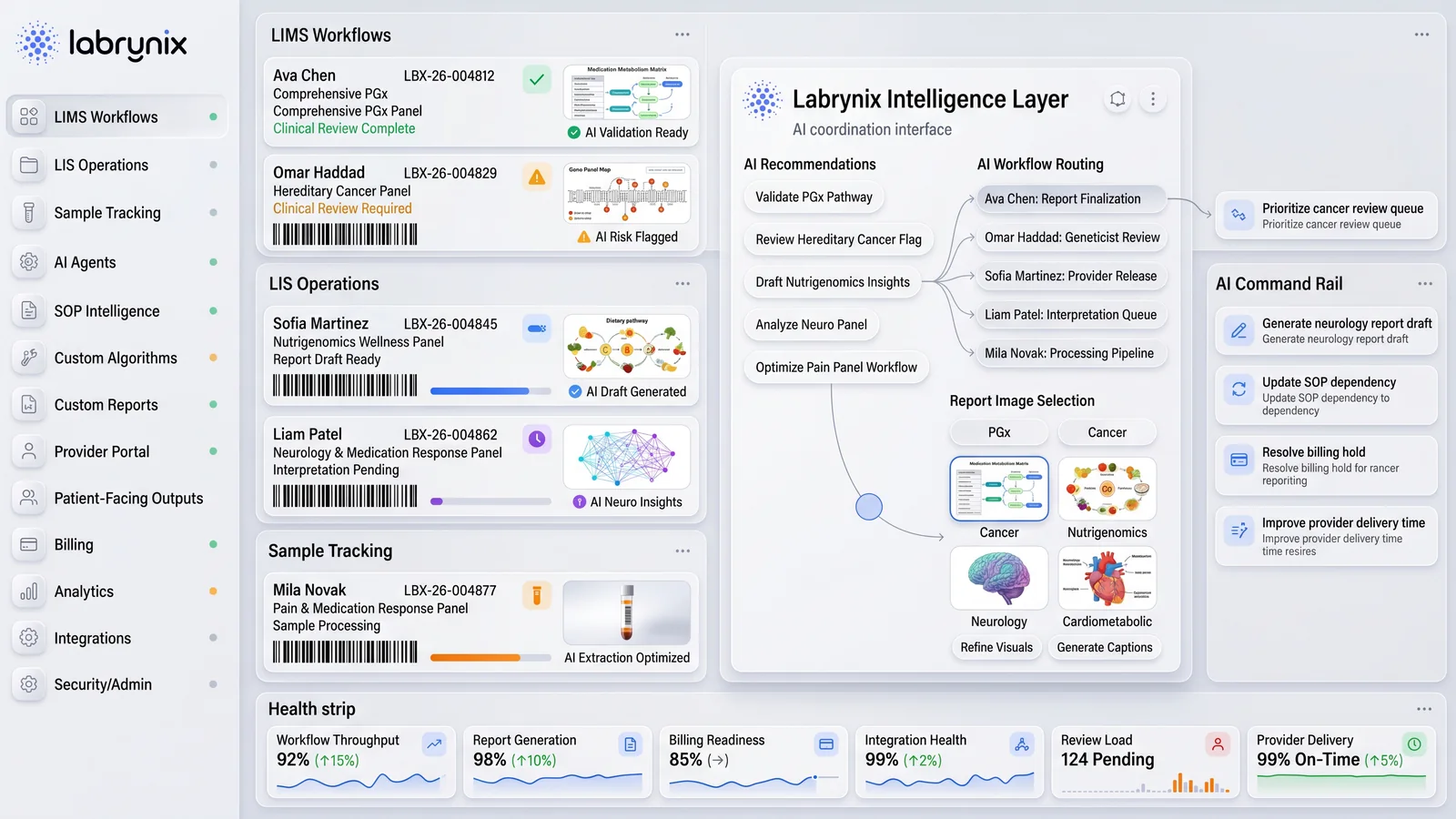The image size is (1456, 819).
Task: Click the Report Generation document icon
Action: pyautogui.click(x=630, y=744)
